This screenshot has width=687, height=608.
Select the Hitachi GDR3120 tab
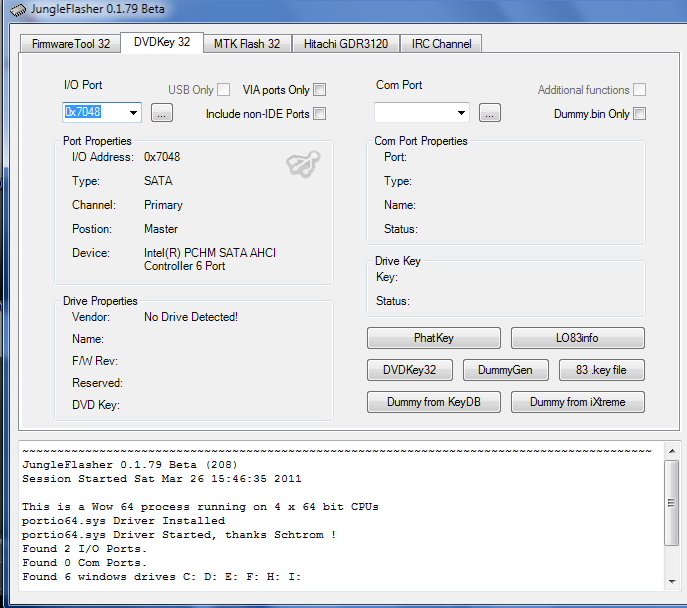(x=347, y=44)
